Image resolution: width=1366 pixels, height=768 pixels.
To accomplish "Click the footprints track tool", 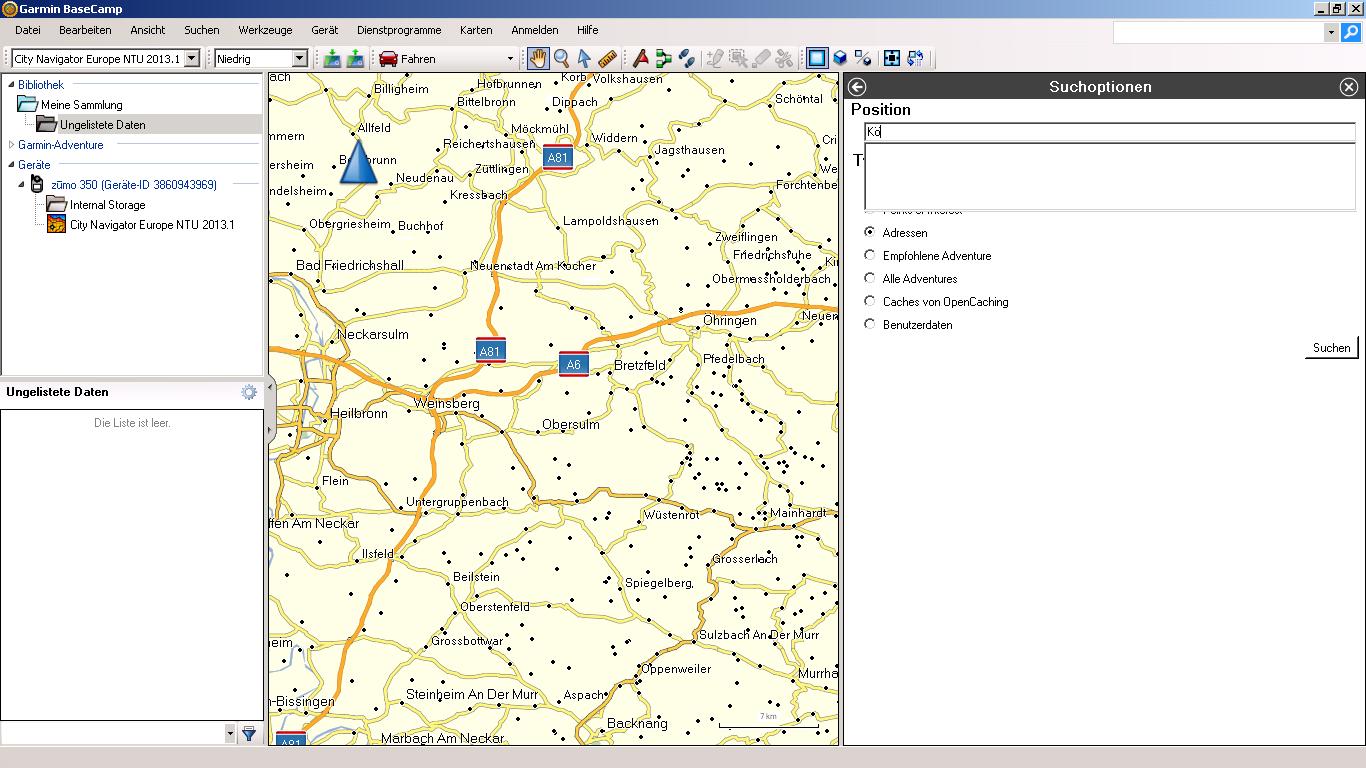I will pyautogui.click(x=686, y=59).
